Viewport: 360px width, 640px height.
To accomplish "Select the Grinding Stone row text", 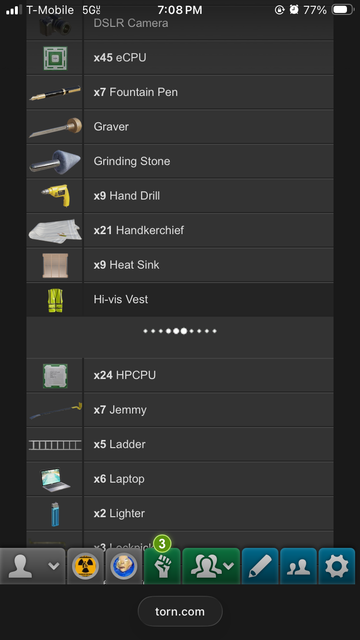I will (x=132, y=162).
